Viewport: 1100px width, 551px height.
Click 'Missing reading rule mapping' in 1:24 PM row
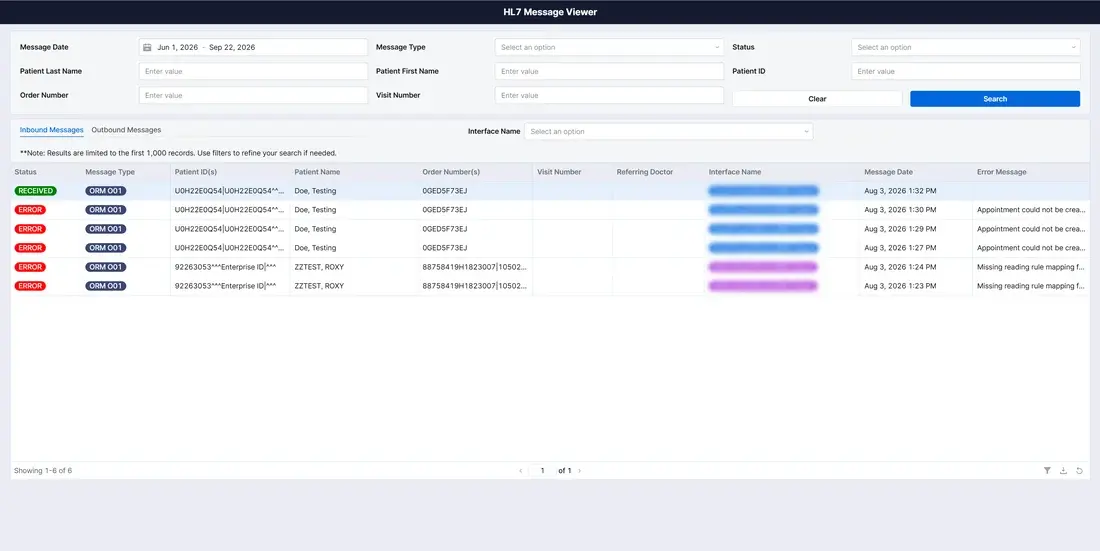tap(1031, 267)
